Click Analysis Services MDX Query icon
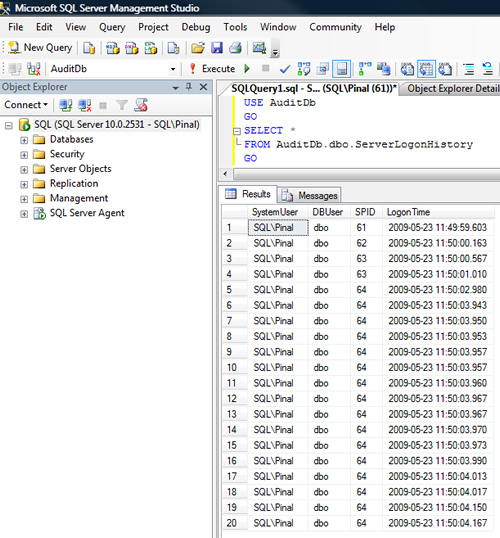This screenshot has width=500, height=538. coord(113,48)
